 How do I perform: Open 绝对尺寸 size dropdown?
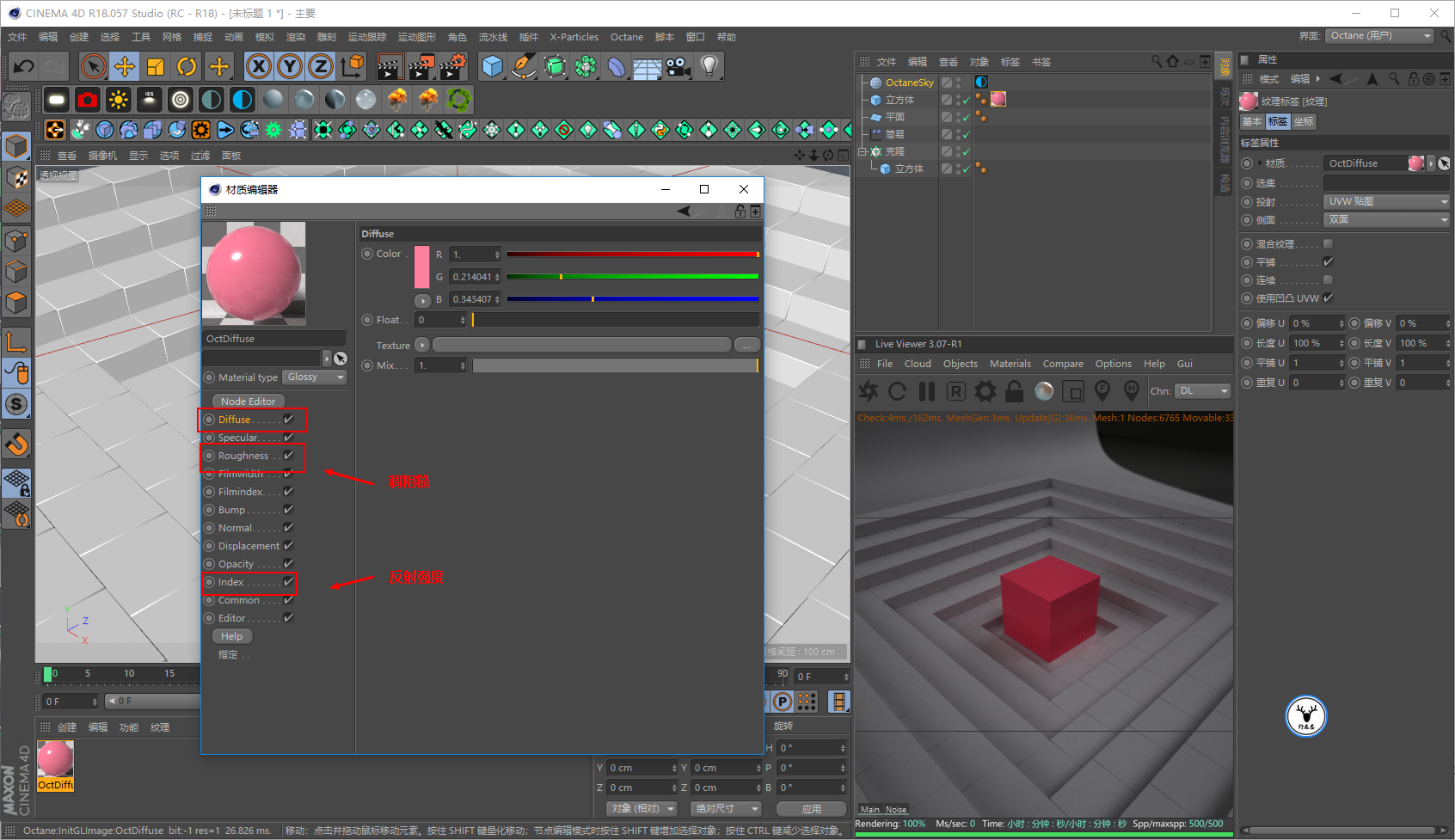point(727,808)
